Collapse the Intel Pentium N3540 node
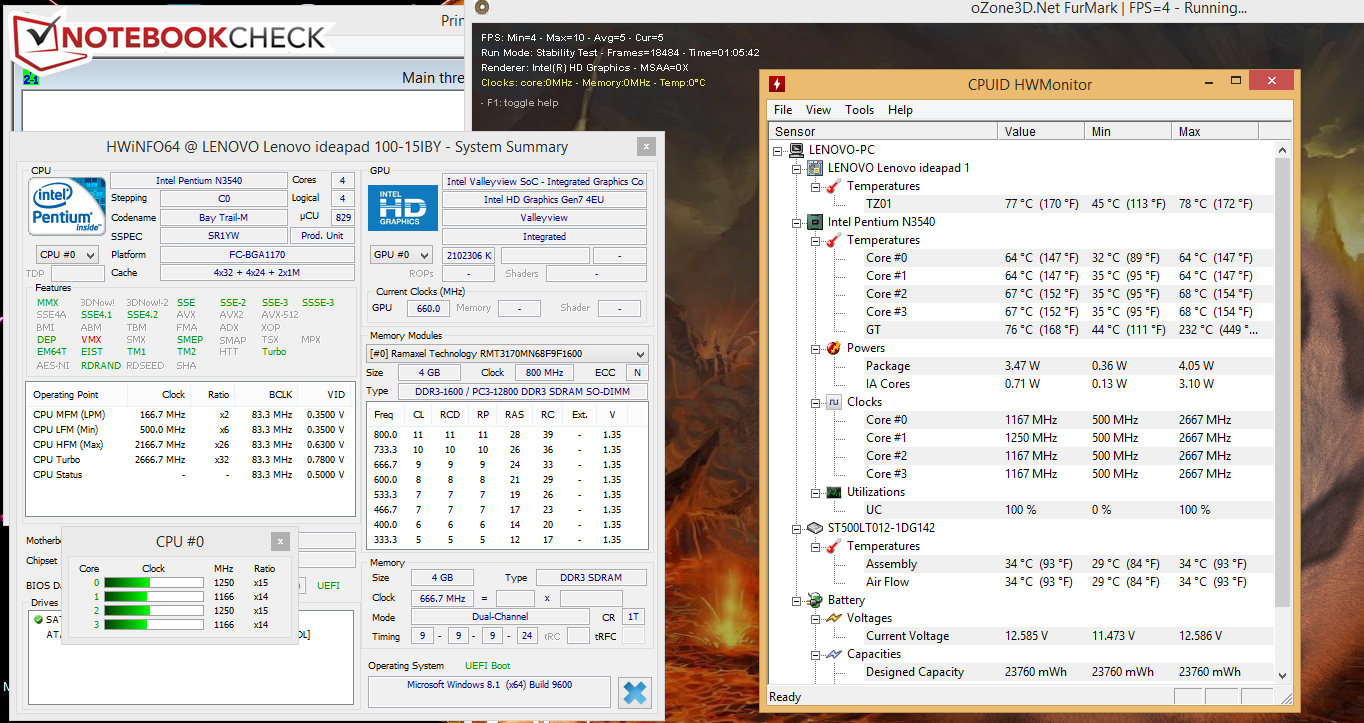 point(797,222)
